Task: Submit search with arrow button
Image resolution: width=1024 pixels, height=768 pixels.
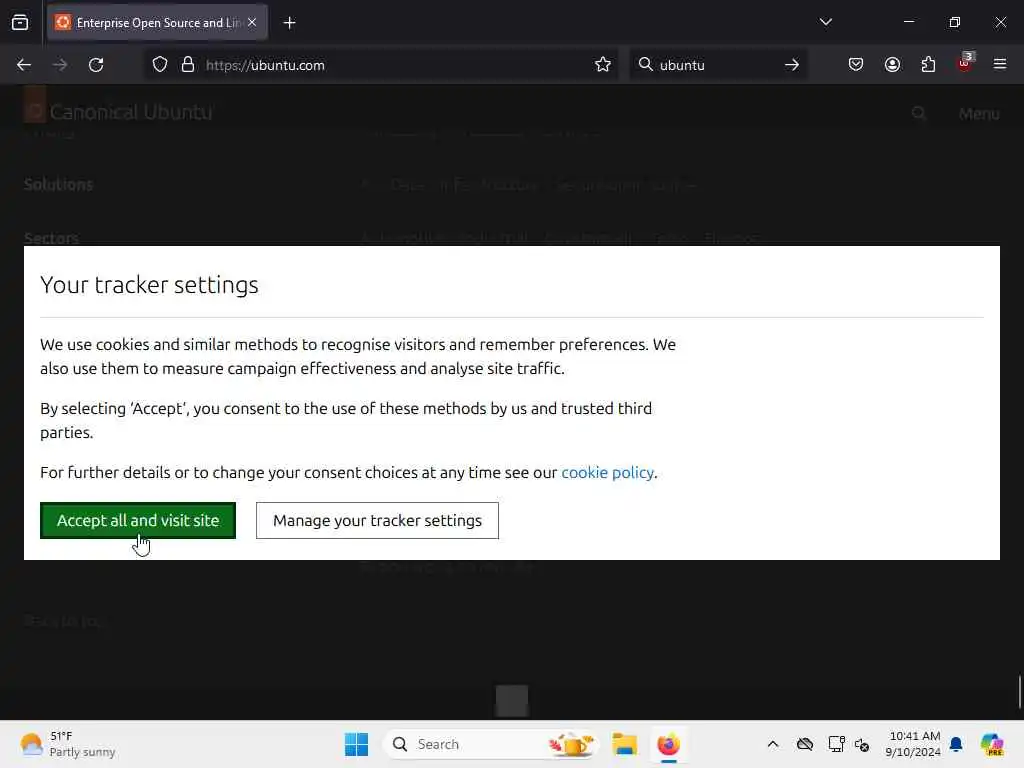Action: coord(792,65)
